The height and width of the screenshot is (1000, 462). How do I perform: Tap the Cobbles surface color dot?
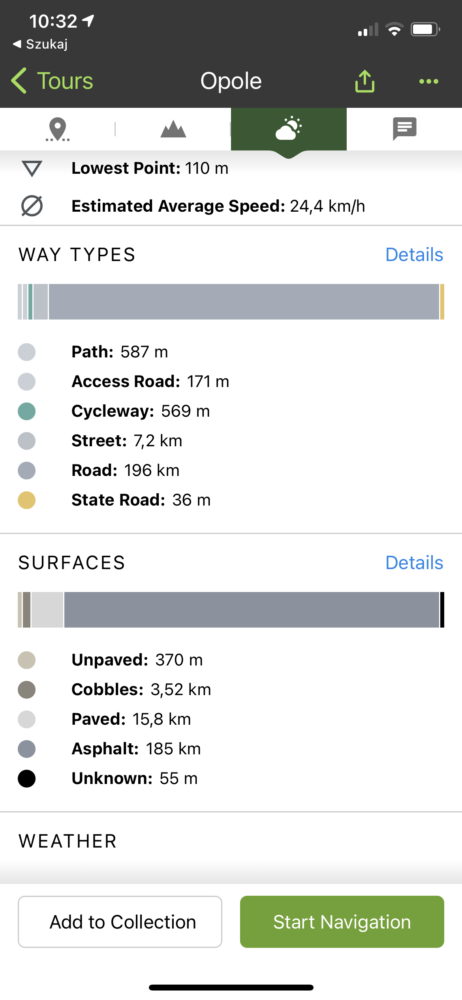pos(27,689)
